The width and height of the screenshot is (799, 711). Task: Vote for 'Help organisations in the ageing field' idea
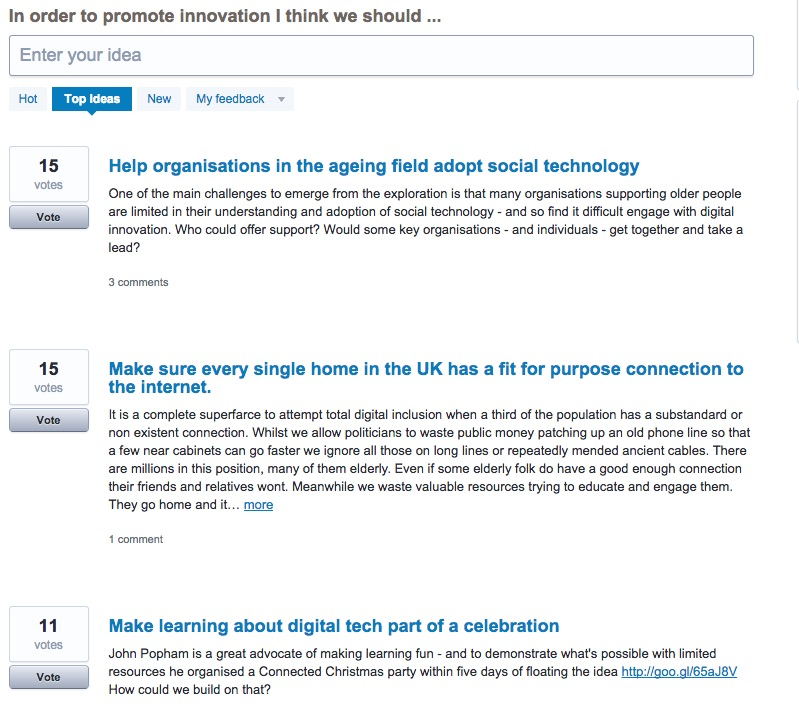(x=49, y=217)
